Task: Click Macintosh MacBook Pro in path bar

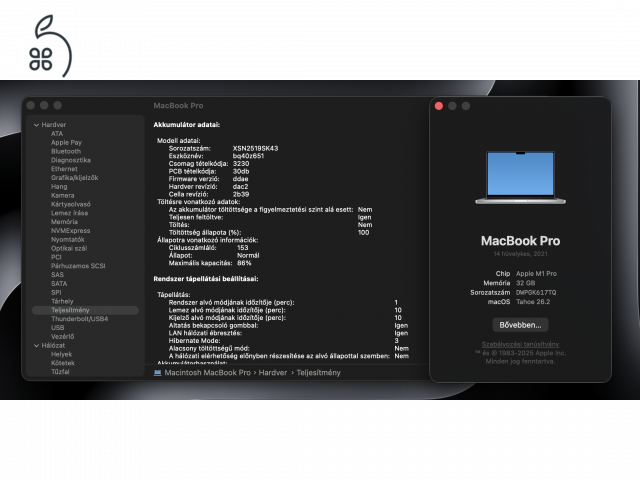Action: click(x=207, y=373)
